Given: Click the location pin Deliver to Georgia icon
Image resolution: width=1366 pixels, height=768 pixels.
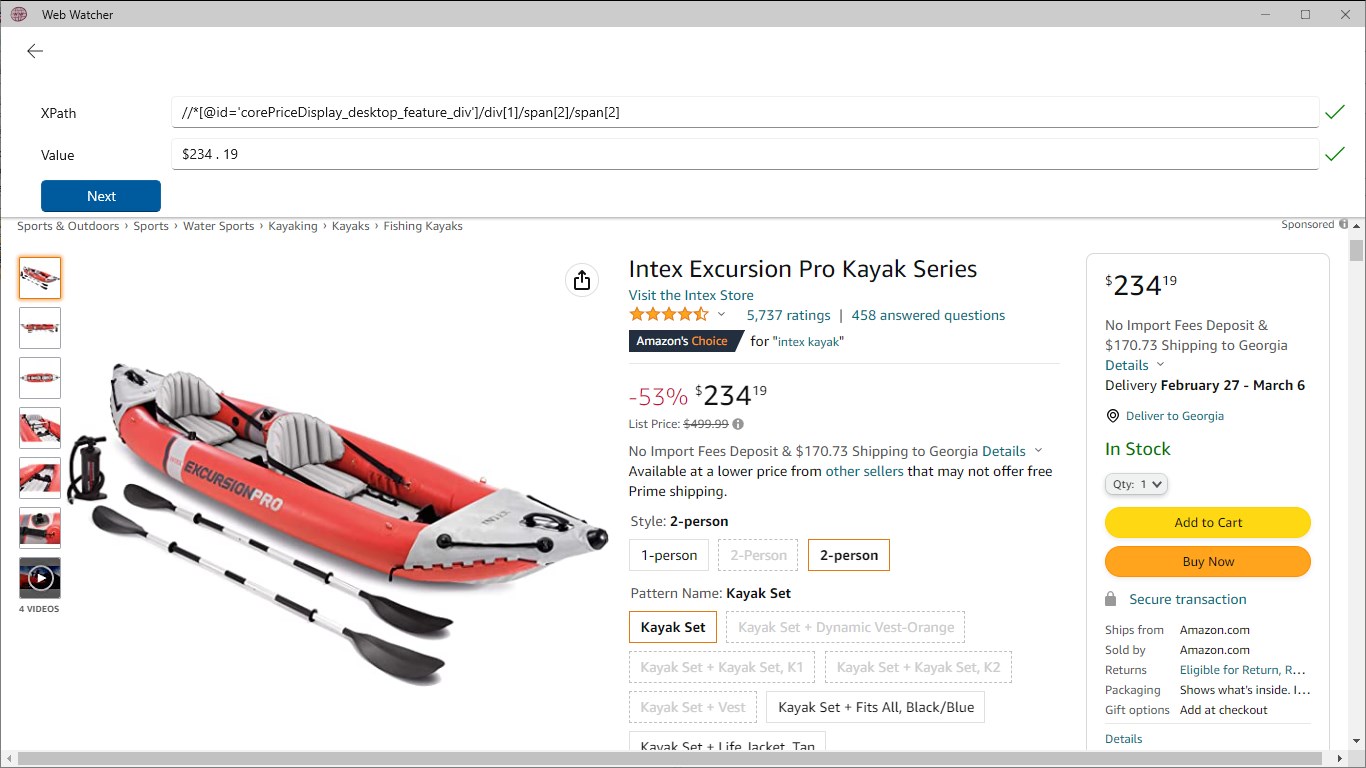Looking at the screenshot, I should (x=1112, y=416).
